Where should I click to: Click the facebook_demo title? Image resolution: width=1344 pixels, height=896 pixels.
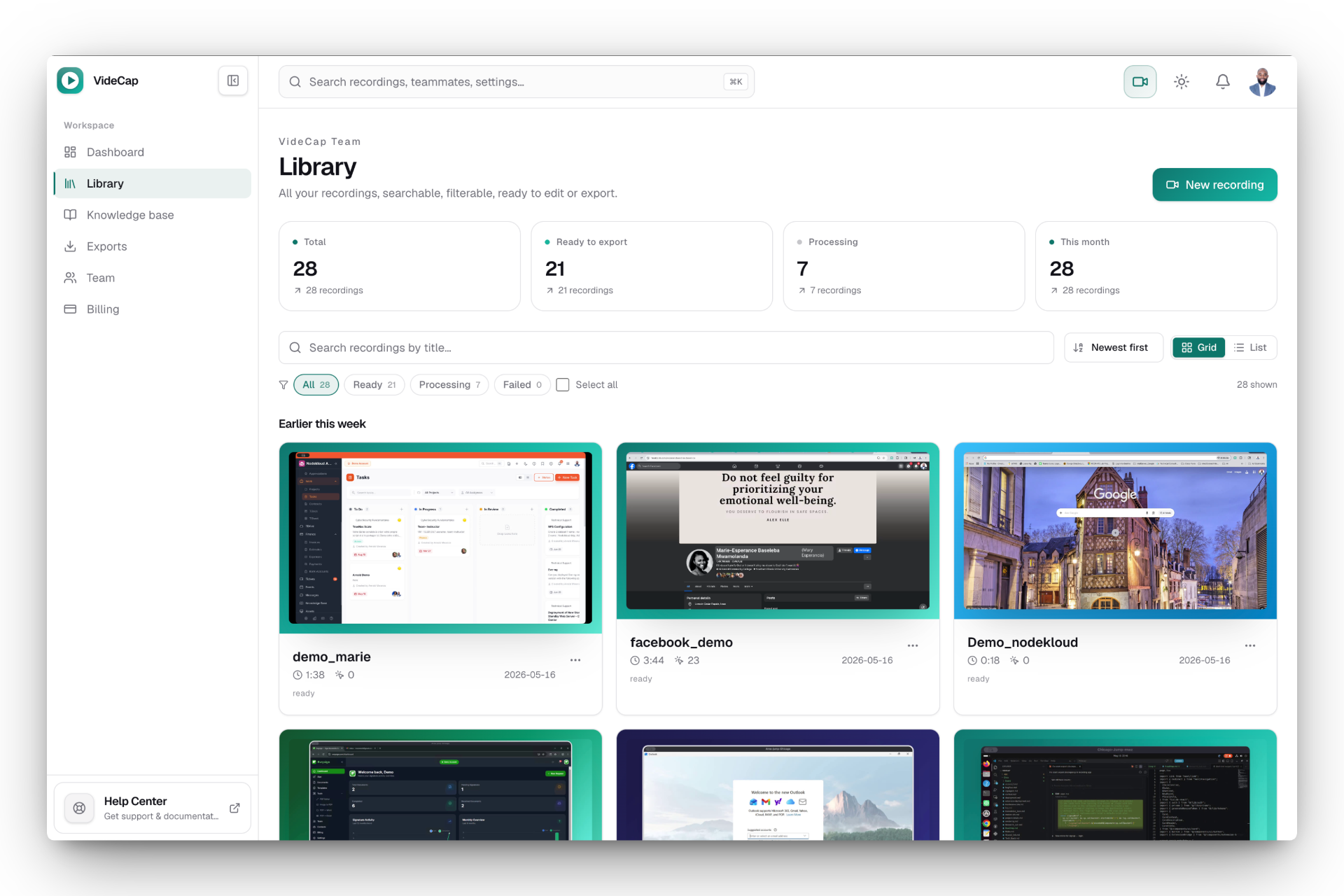tap(681, 642)
